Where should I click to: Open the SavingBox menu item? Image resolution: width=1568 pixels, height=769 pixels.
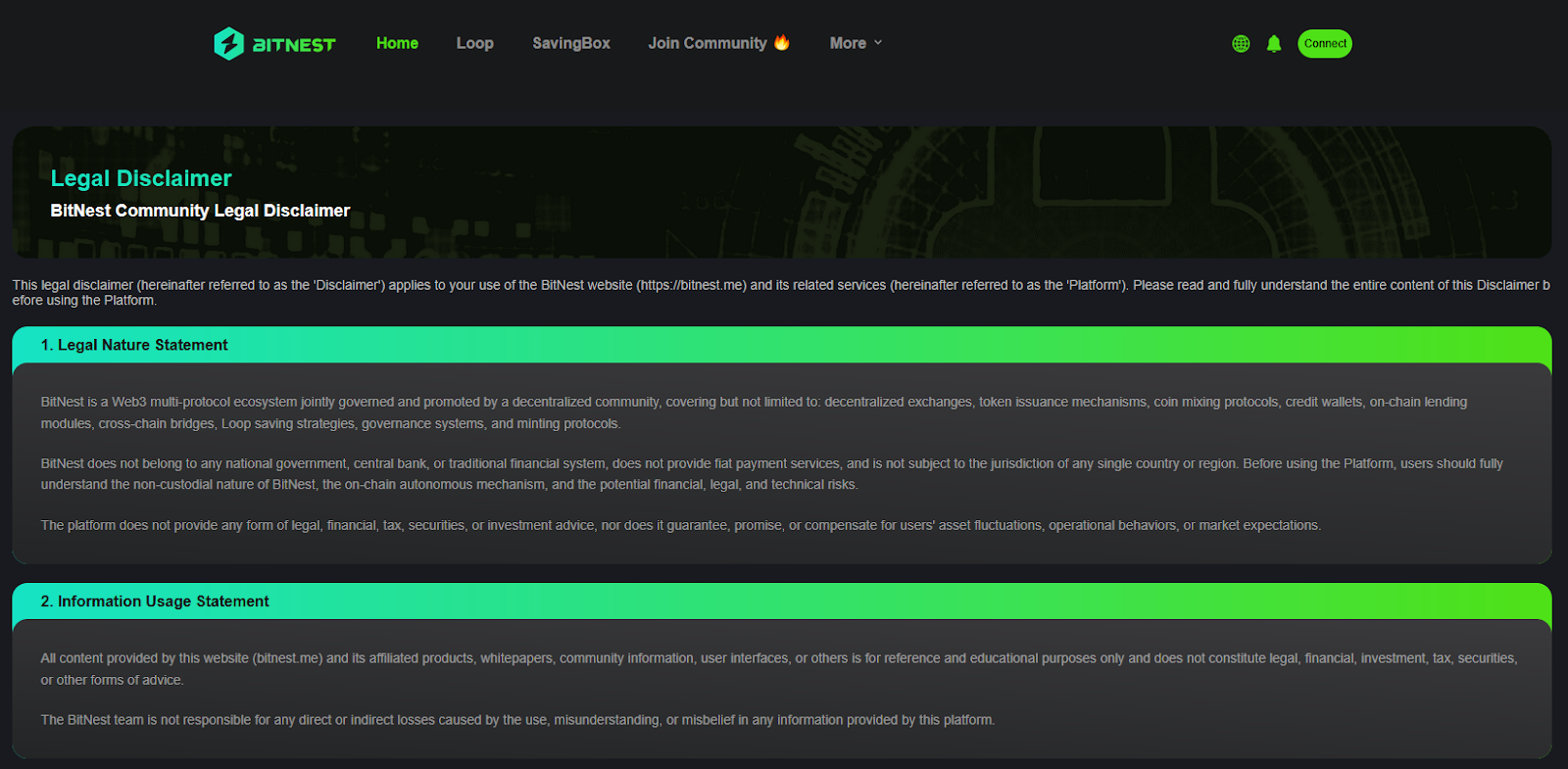coord(571,43)
